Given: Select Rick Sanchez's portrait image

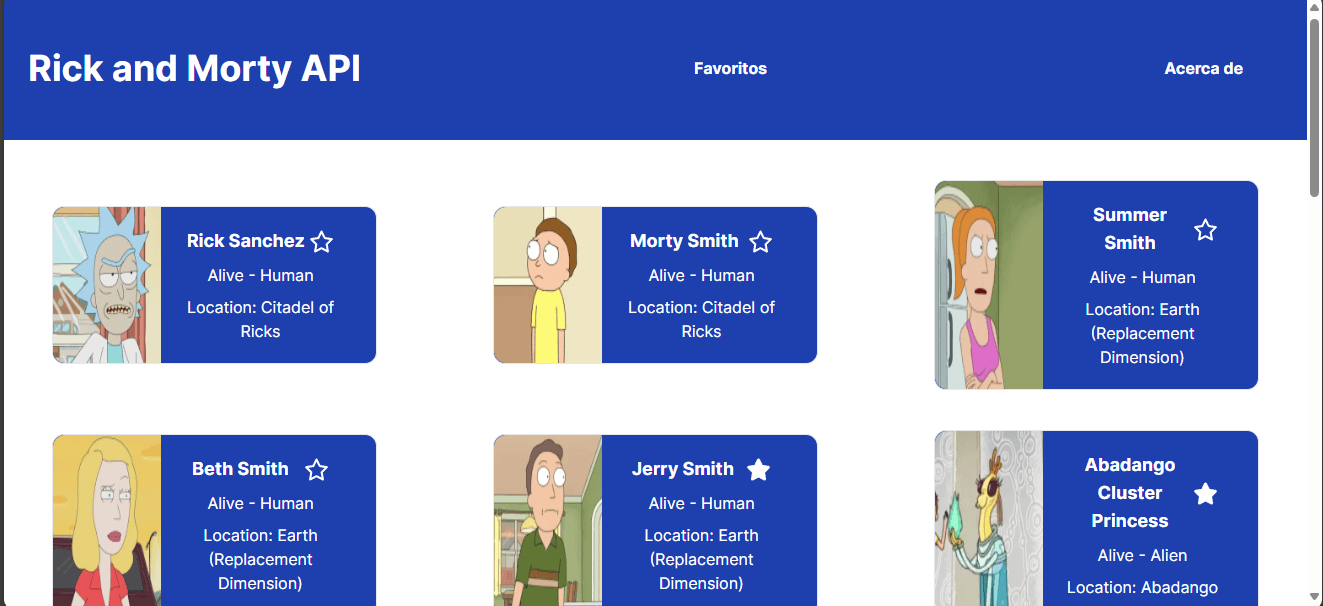Looking at the screenshot, I should tap(107, 285).
